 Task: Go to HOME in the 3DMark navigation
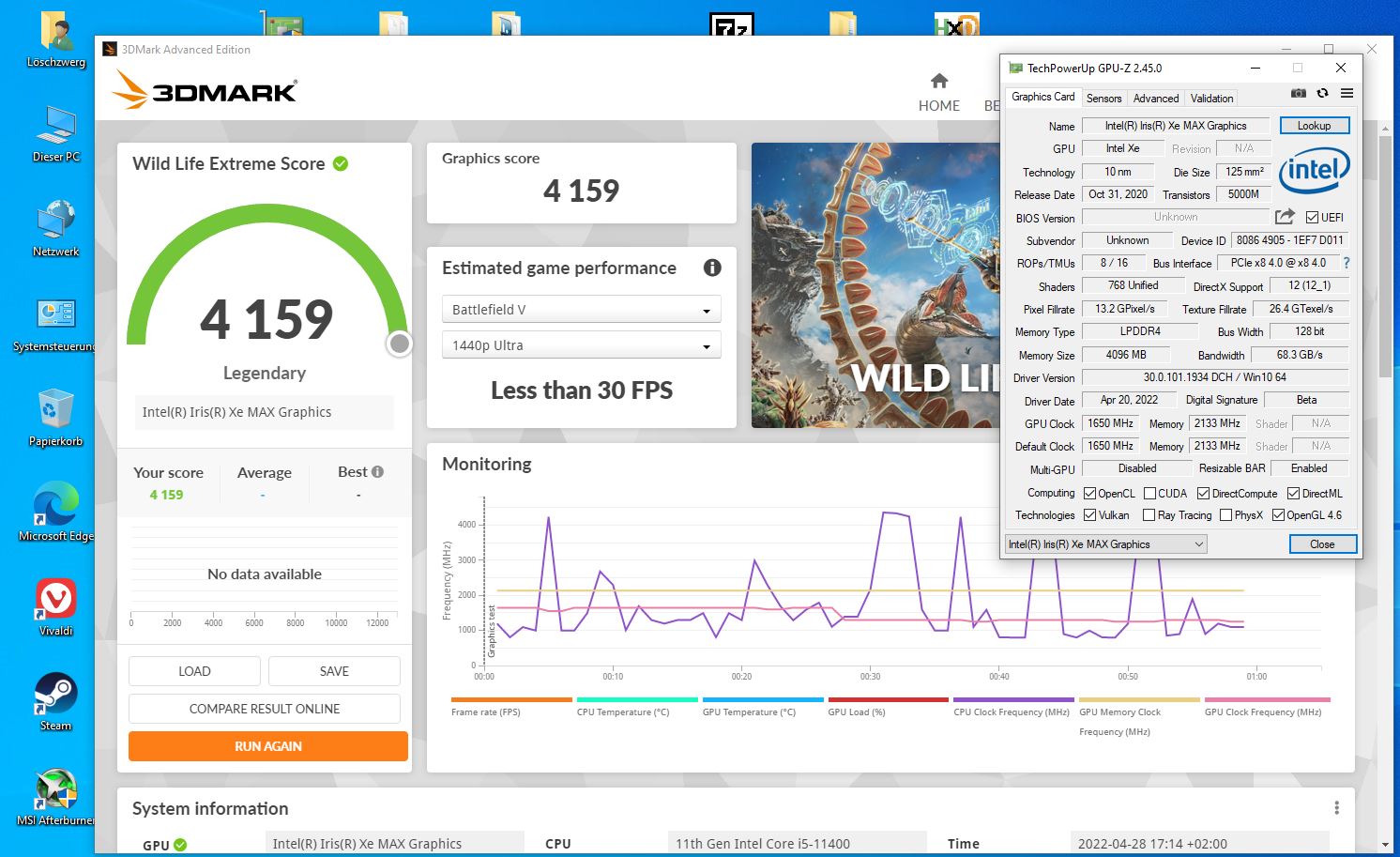[939, 105]
